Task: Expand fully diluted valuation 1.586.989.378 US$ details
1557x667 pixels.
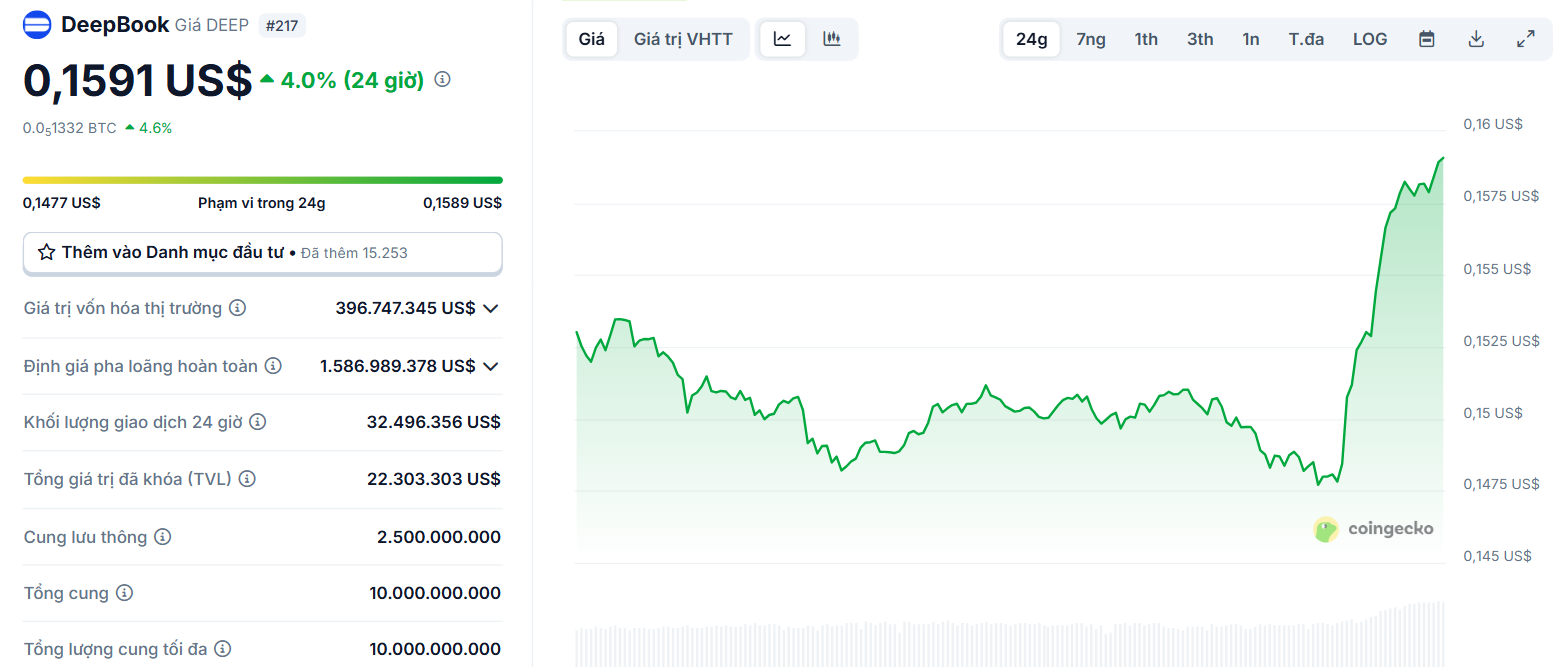Action: tap(490, 366)
